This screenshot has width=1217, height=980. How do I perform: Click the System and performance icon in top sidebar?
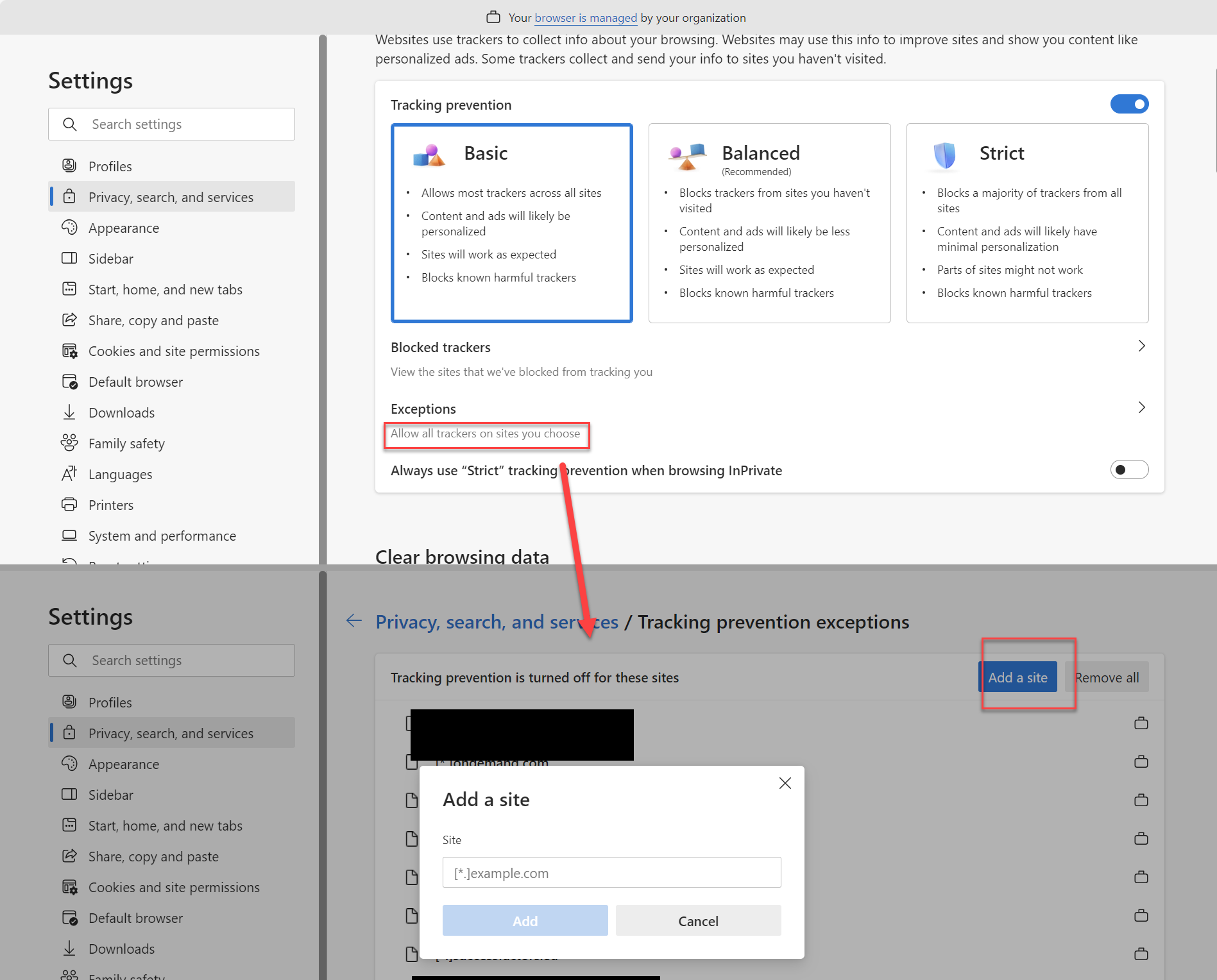coord(69,535)
